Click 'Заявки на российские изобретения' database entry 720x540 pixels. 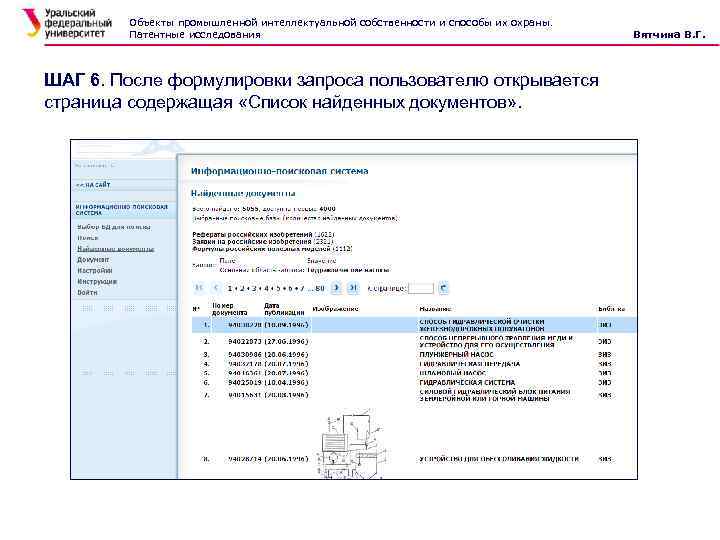click(252, 241)
